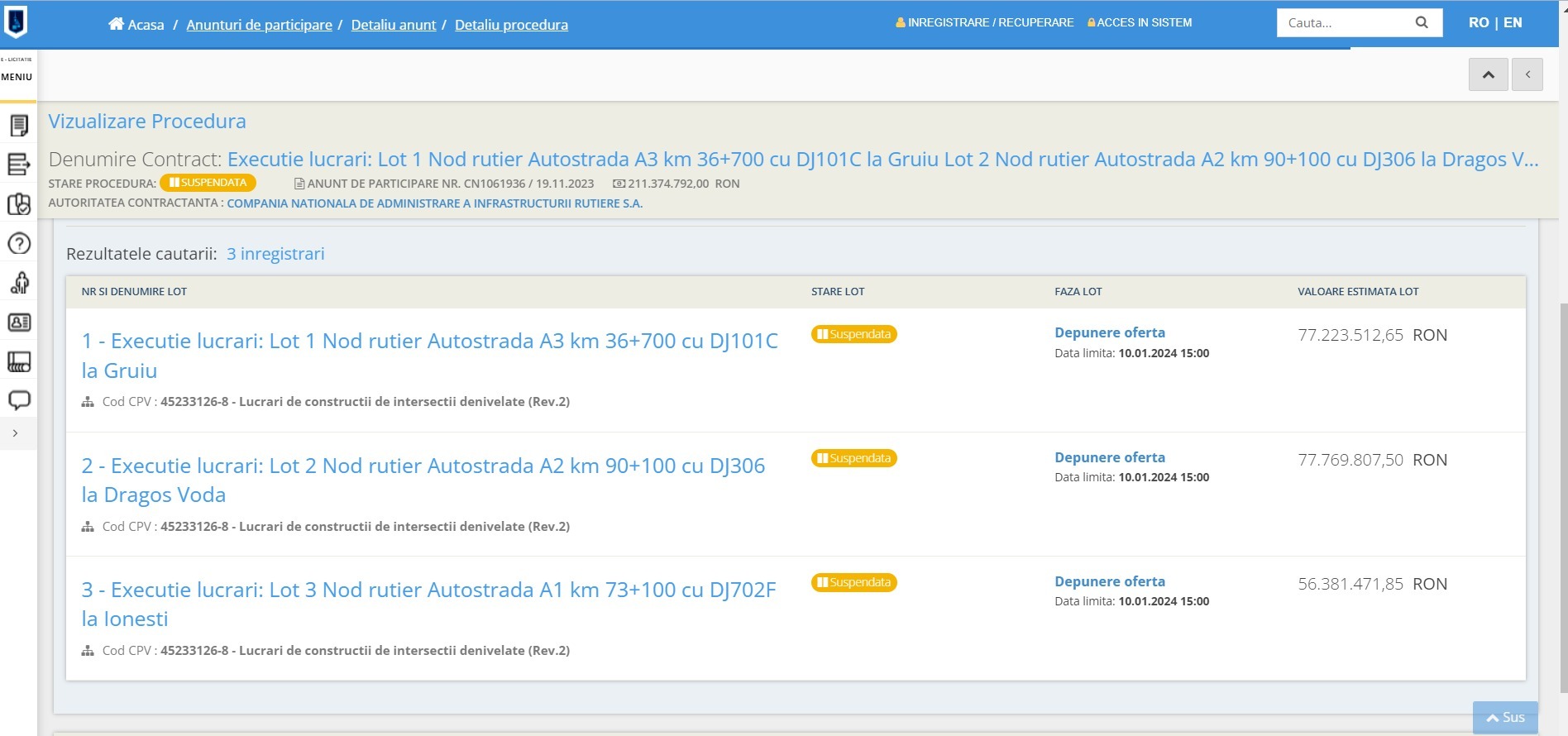1568x736 pixels.
Task: Collapse header with the up chevron button
Action: (x=1489, y=74)
